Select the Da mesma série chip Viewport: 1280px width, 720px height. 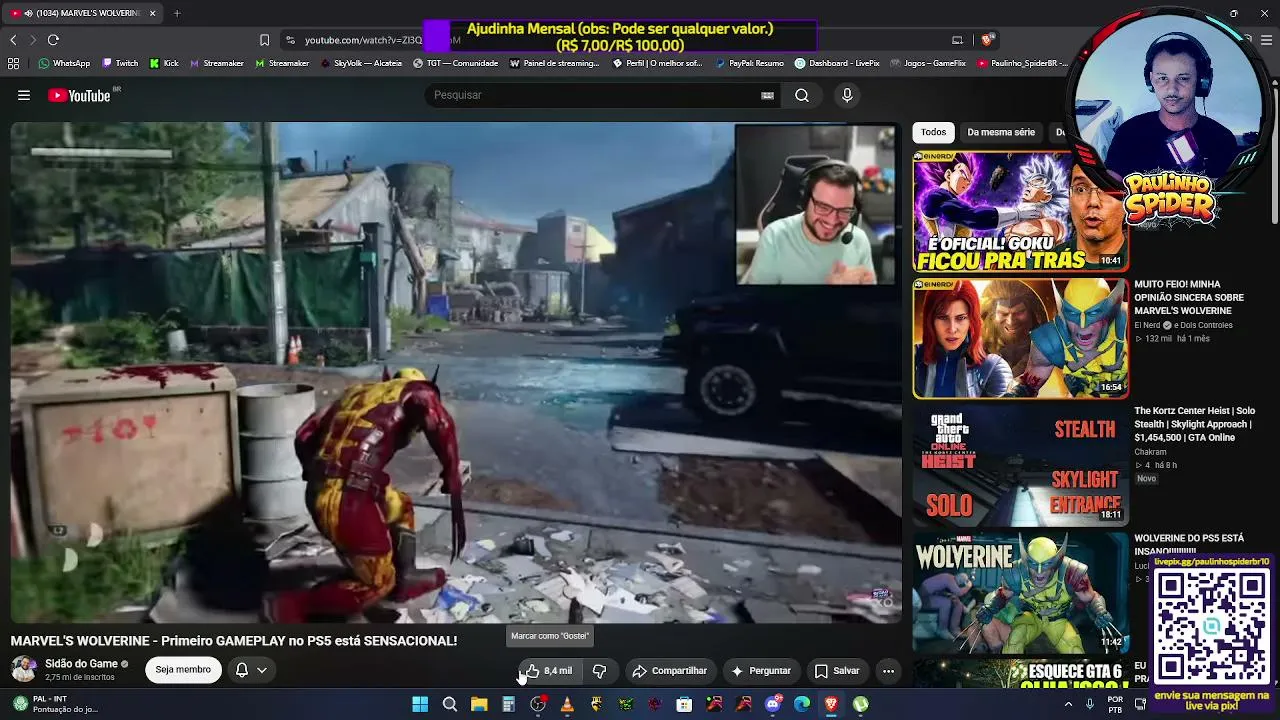click(x=1001, y=132)
